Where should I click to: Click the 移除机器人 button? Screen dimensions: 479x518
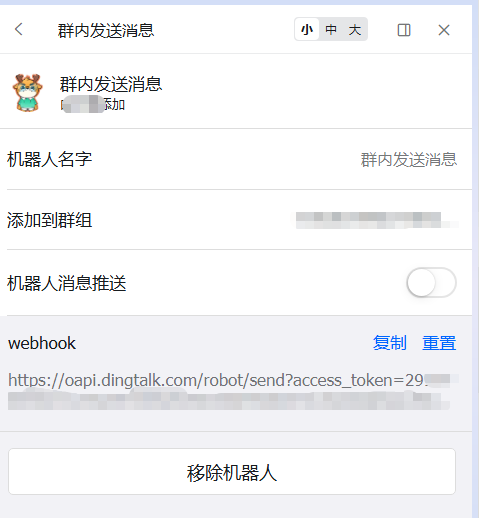pyautogui.click(x=232, y=472)
